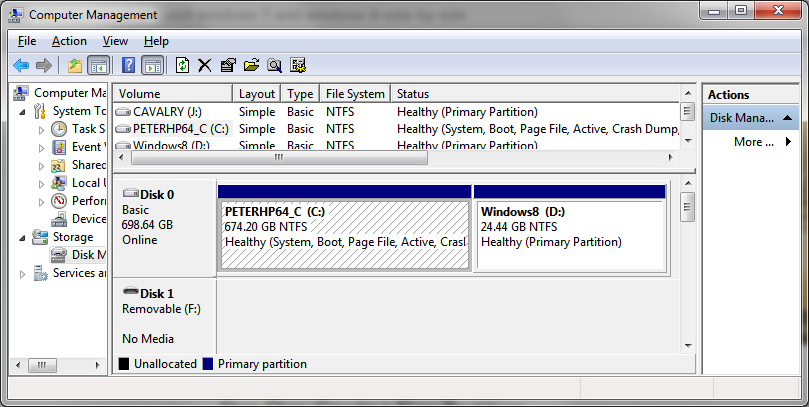Select the Storage tree icon
The image size is (809, 407).
coord(40,237)
